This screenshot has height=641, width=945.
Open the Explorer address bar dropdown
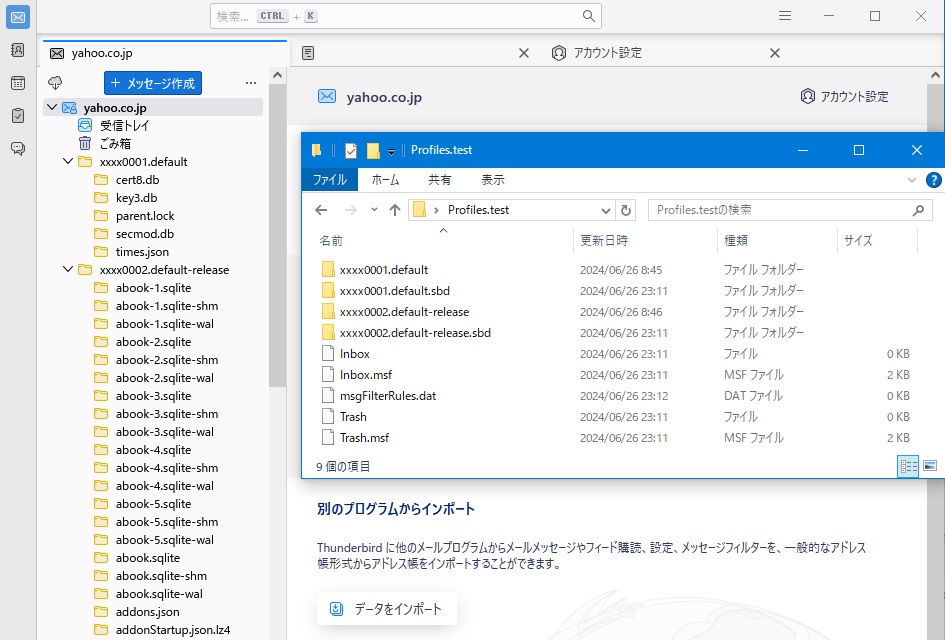(x=606, y=210)
